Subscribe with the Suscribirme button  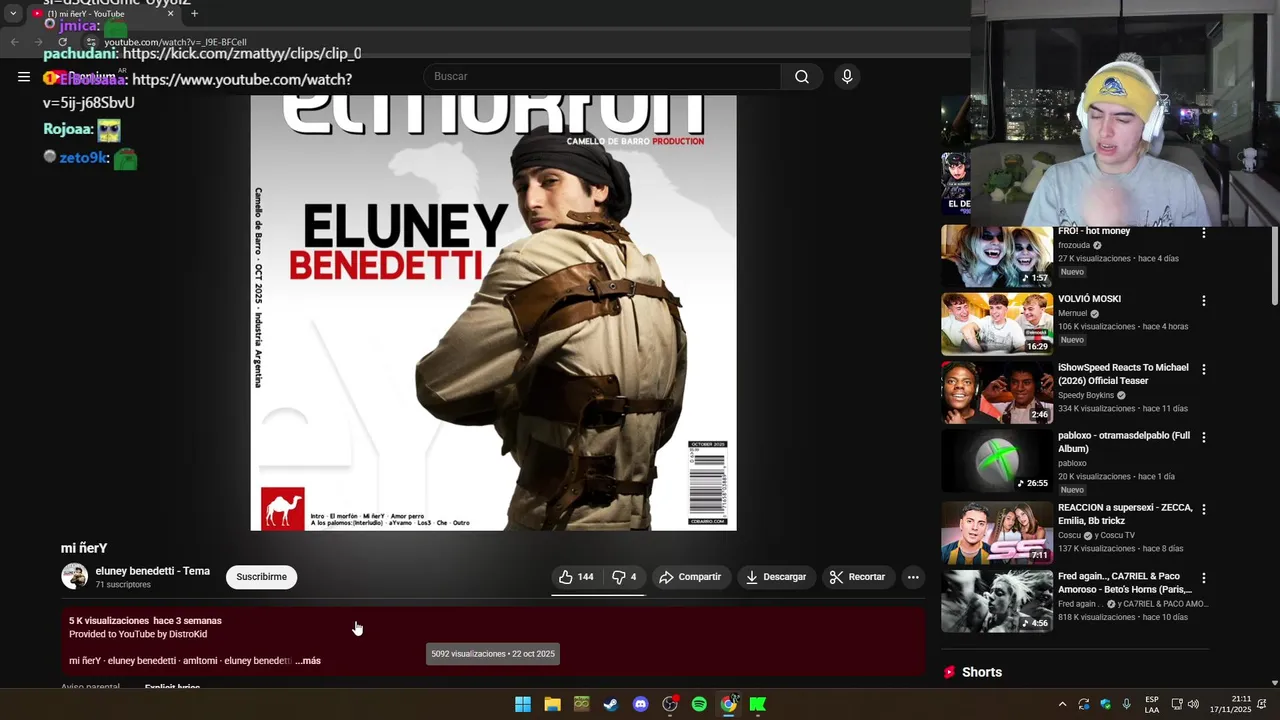tap(261, 577)
